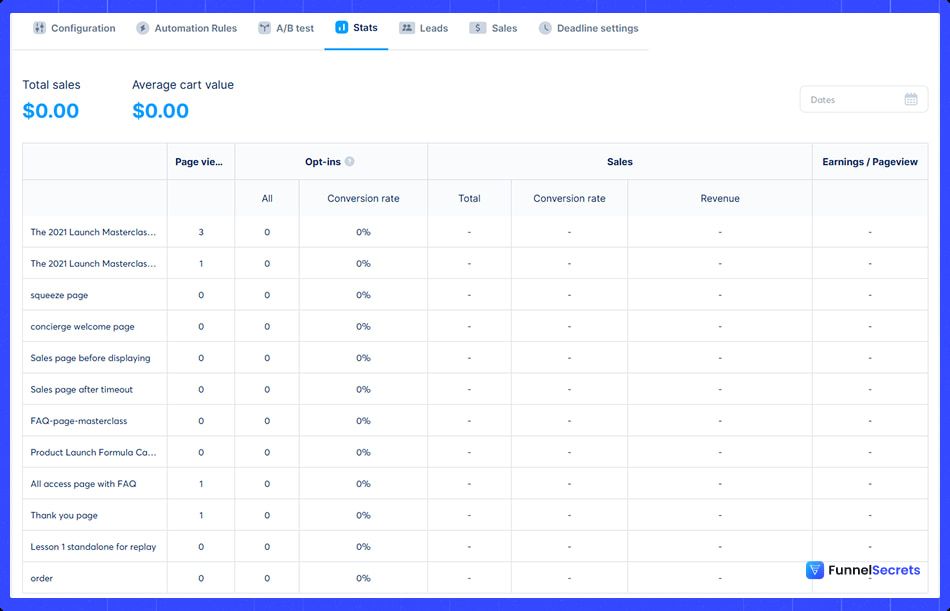Click the Stats bar chart icon
This screenshot has width=950, height=611.
(x=340, y=28)
